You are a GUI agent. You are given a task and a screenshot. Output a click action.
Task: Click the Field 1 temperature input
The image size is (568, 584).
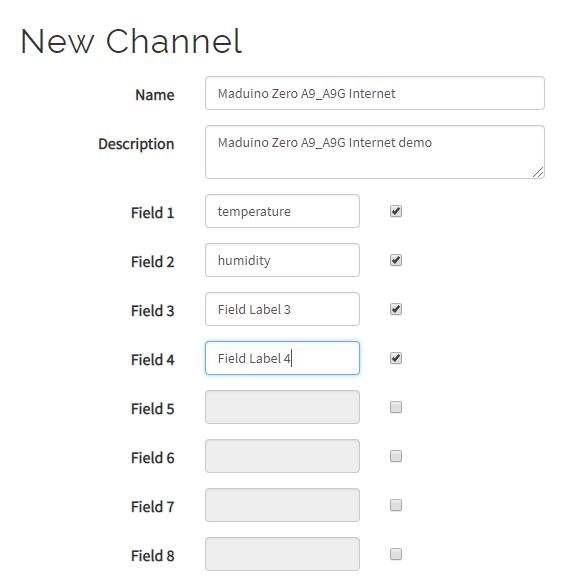[x=282, y=211]
